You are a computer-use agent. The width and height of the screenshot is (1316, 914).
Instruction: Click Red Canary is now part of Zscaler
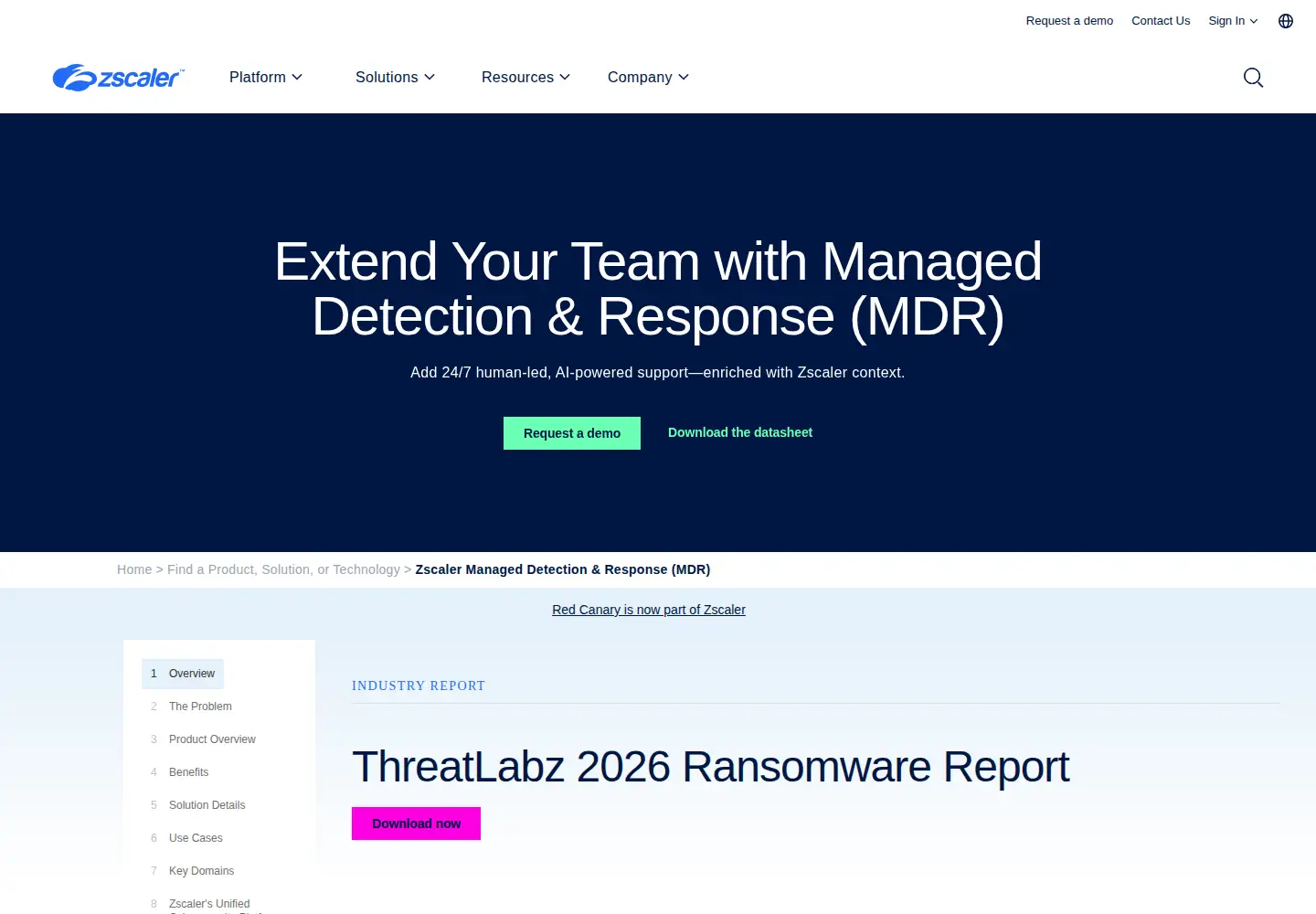coord(649,610)
